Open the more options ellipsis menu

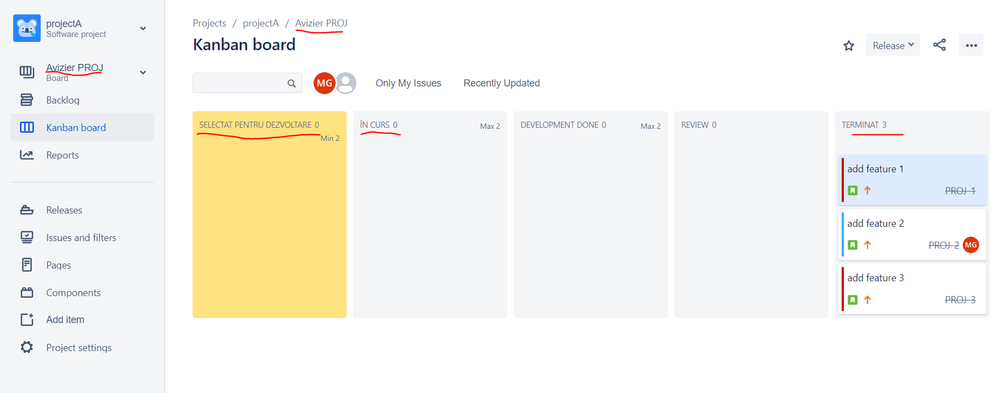[971, 45]
